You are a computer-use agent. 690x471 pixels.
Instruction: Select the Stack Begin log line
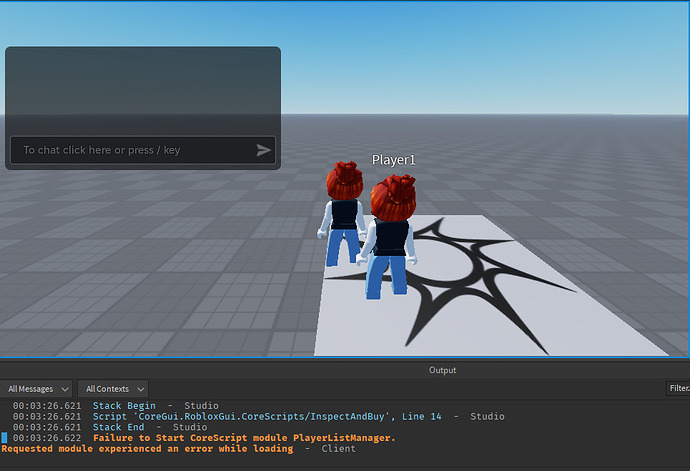[x=115, y=405]
